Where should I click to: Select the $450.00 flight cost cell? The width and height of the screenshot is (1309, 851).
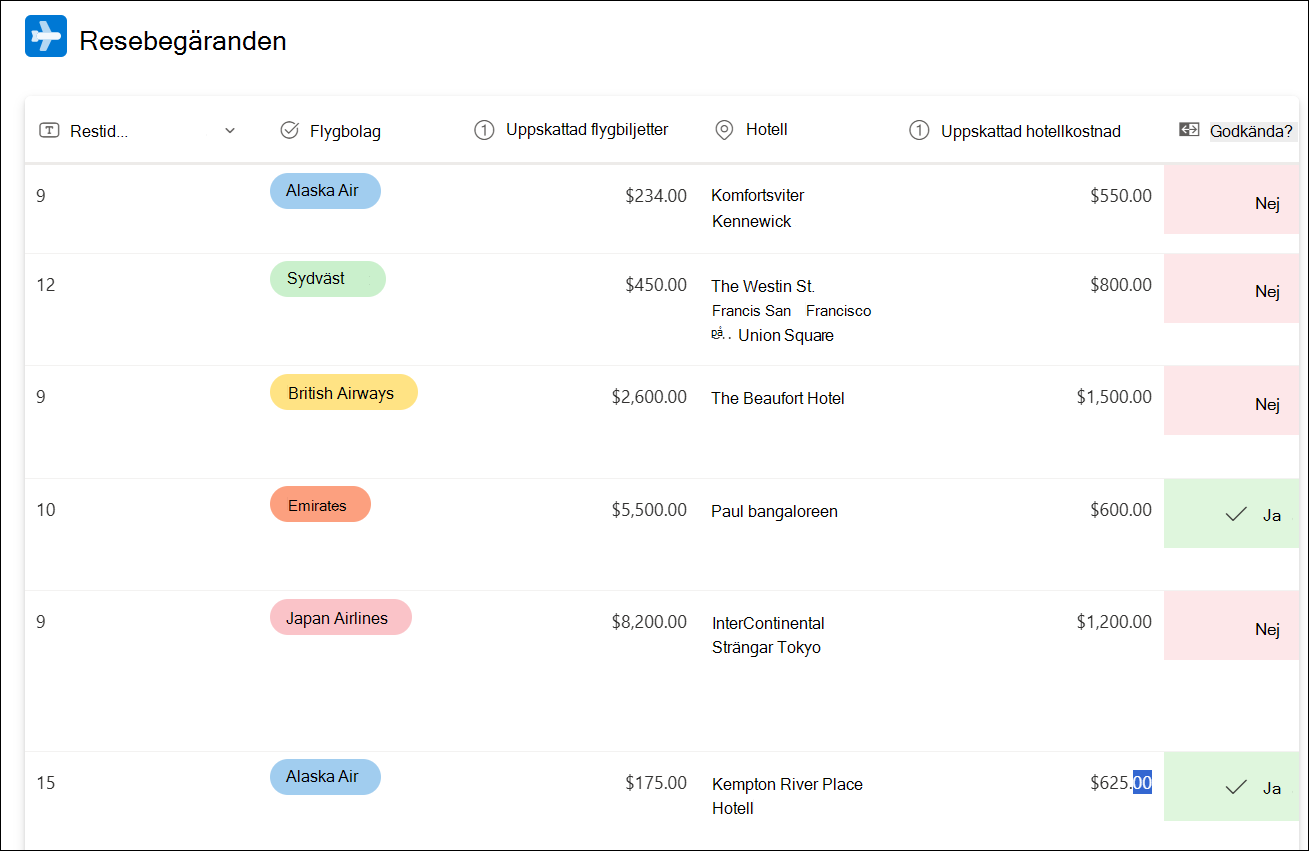point(656,285)
